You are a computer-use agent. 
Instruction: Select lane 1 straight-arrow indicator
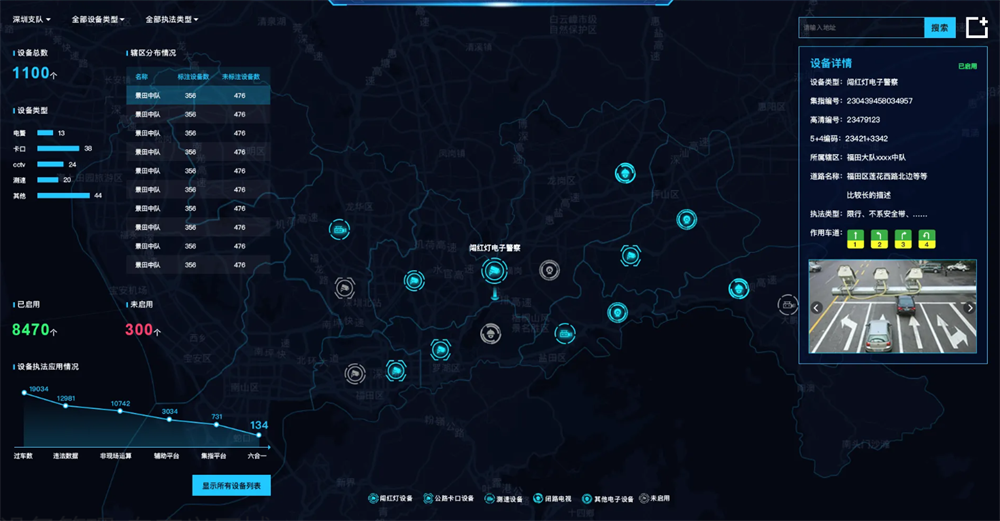(x=855, y=237)
